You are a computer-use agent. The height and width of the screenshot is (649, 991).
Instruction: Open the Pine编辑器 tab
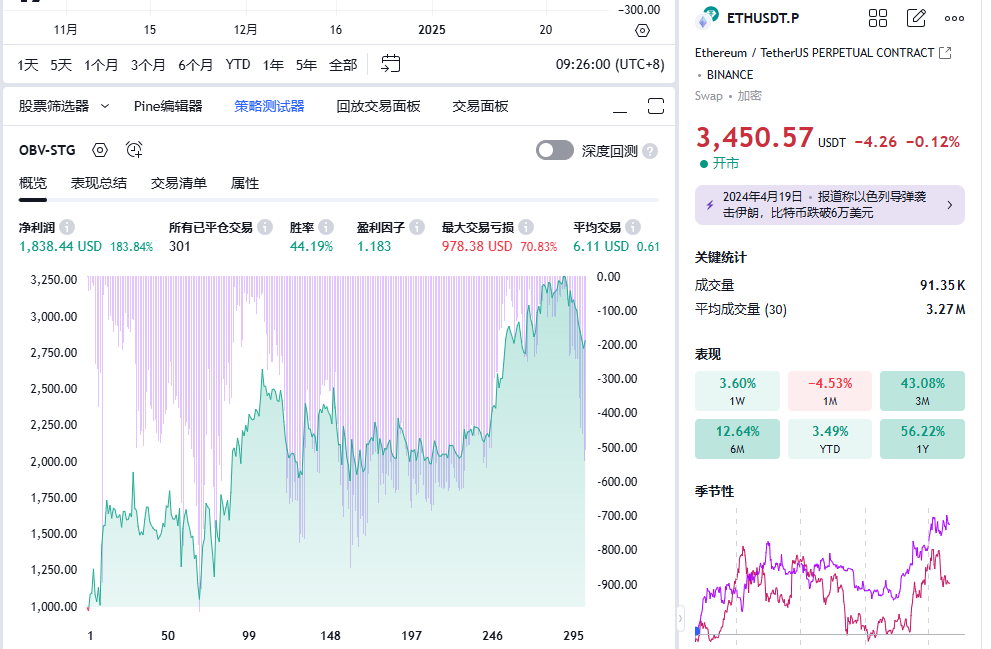coord(168,106)
